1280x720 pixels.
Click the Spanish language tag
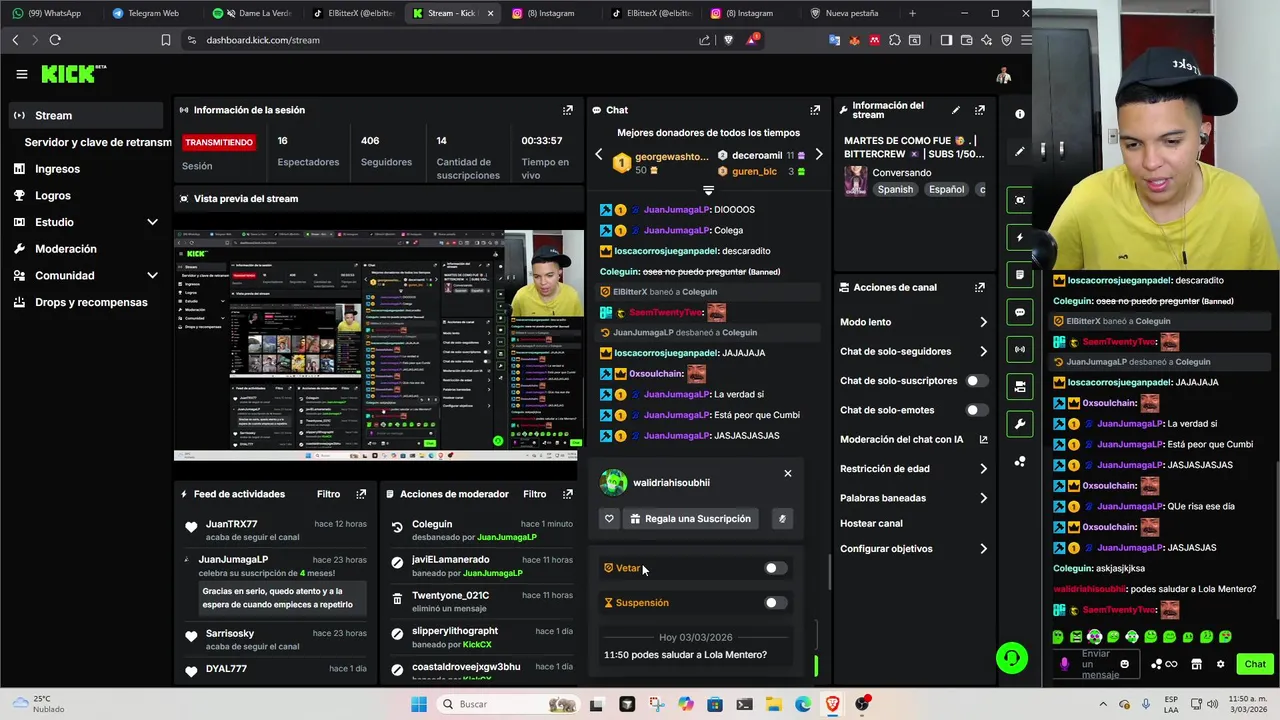click(x=895, y=190)
